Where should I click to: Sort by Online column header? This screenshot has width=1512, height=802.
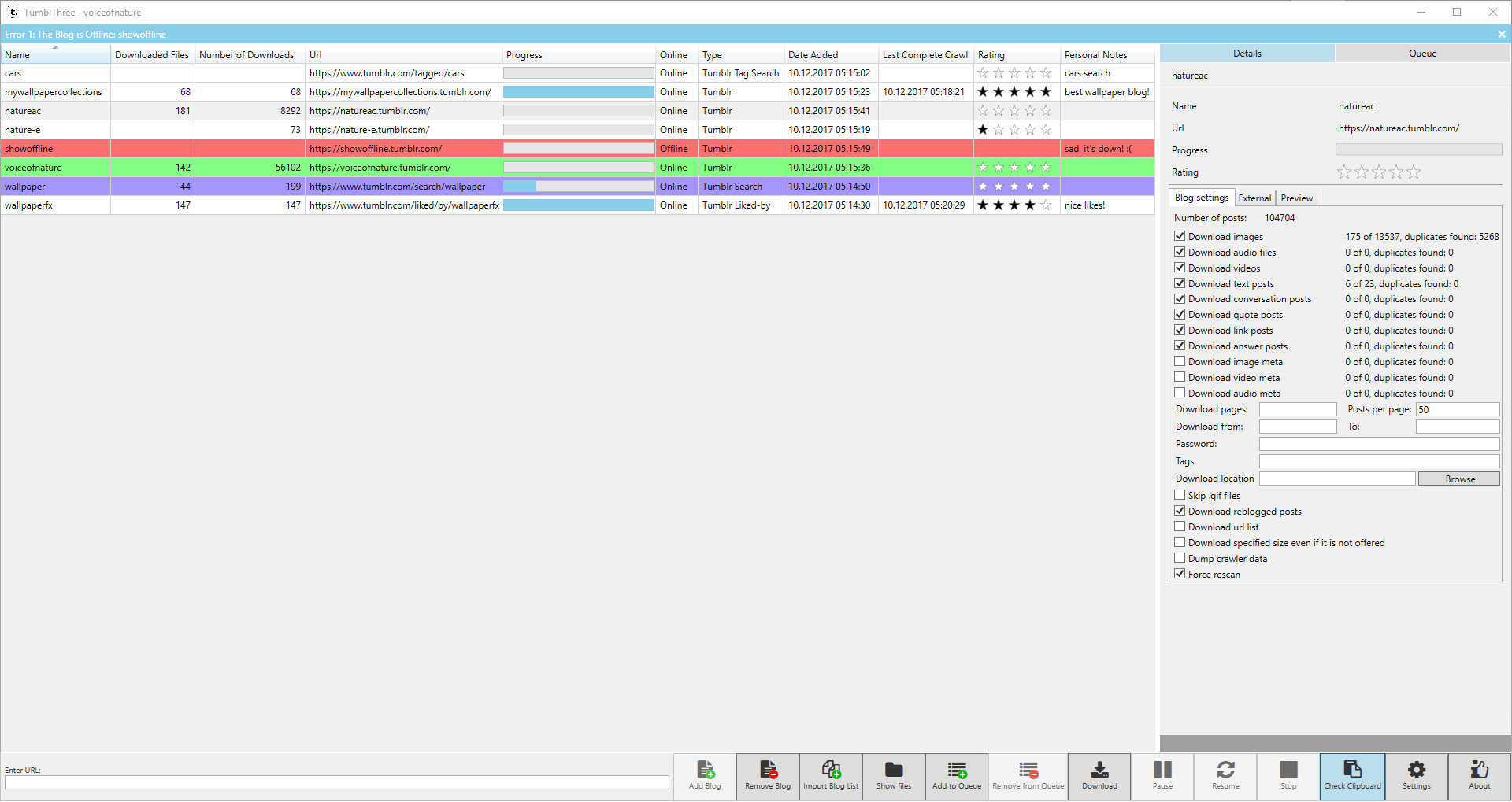click(x=676, y=54)
